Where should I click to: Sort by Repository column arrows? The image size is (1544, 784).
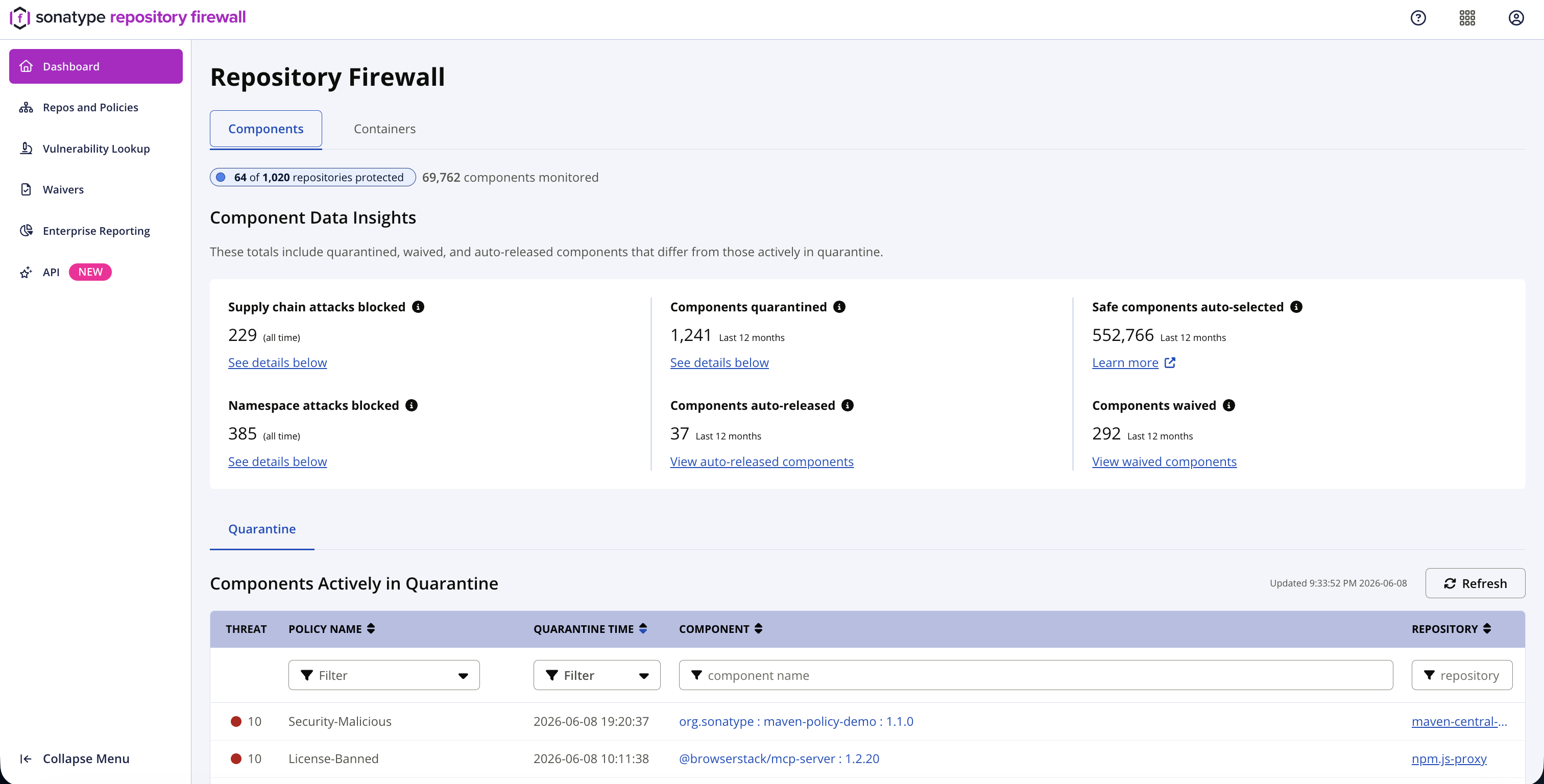1487,629
